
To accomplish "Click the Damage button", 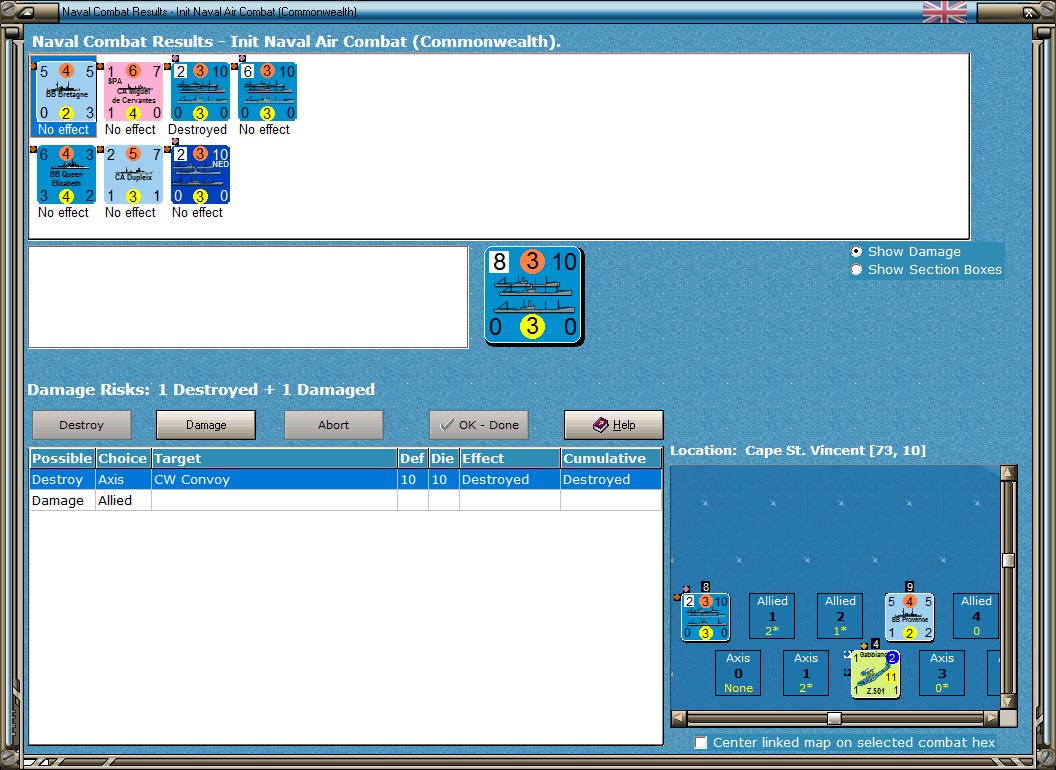I will (x=206, y=425).
